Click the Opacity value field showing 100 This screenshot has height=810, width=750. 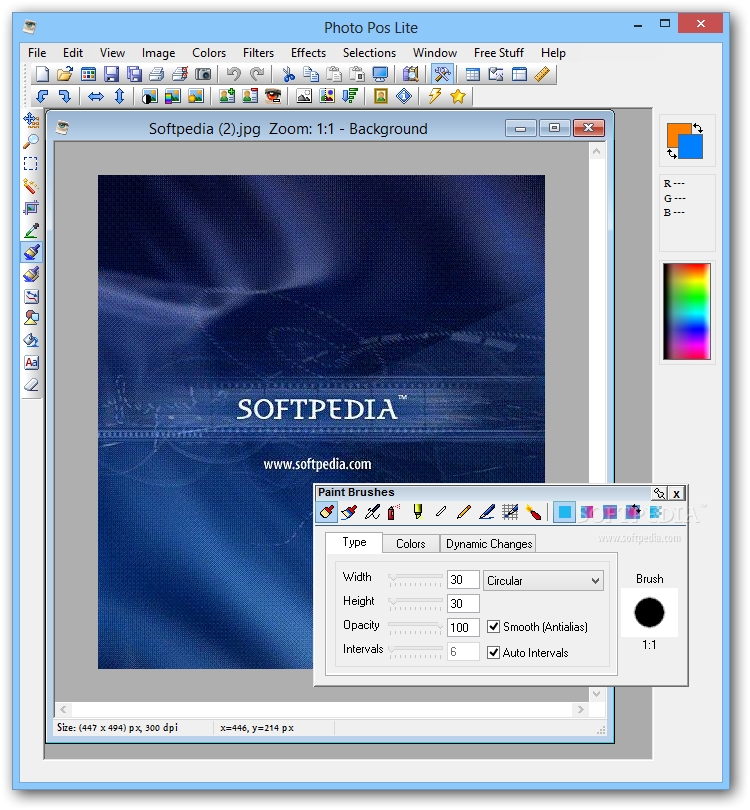point(463,628)
